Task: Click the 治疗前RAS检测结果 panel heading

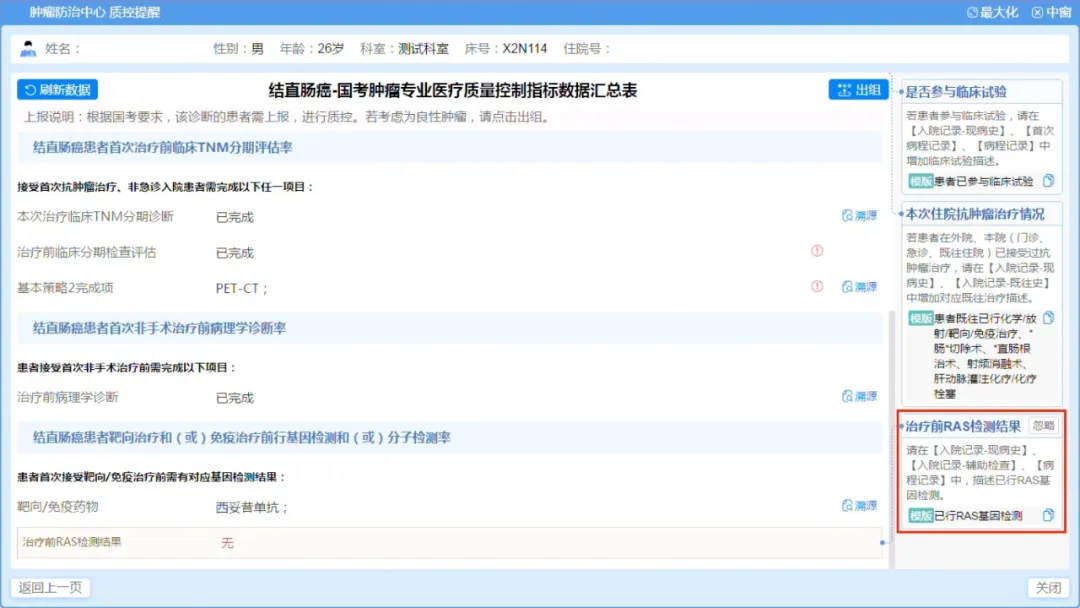Action: click(x=962, y=426)
